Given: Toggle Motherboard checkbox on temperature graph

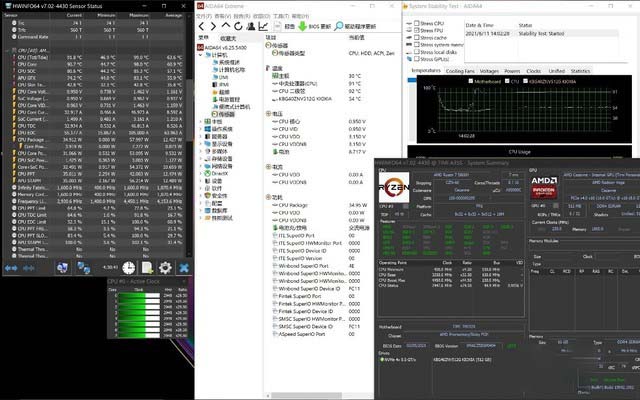Looking at the screenshot, I should (x=471, y=81).
